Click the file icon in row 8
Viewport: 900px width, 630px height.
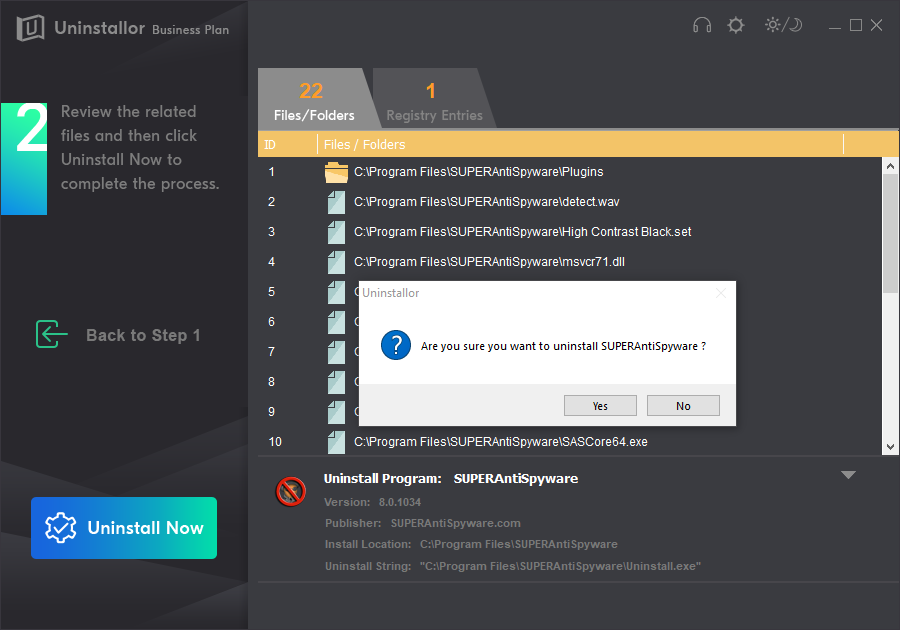336,382
